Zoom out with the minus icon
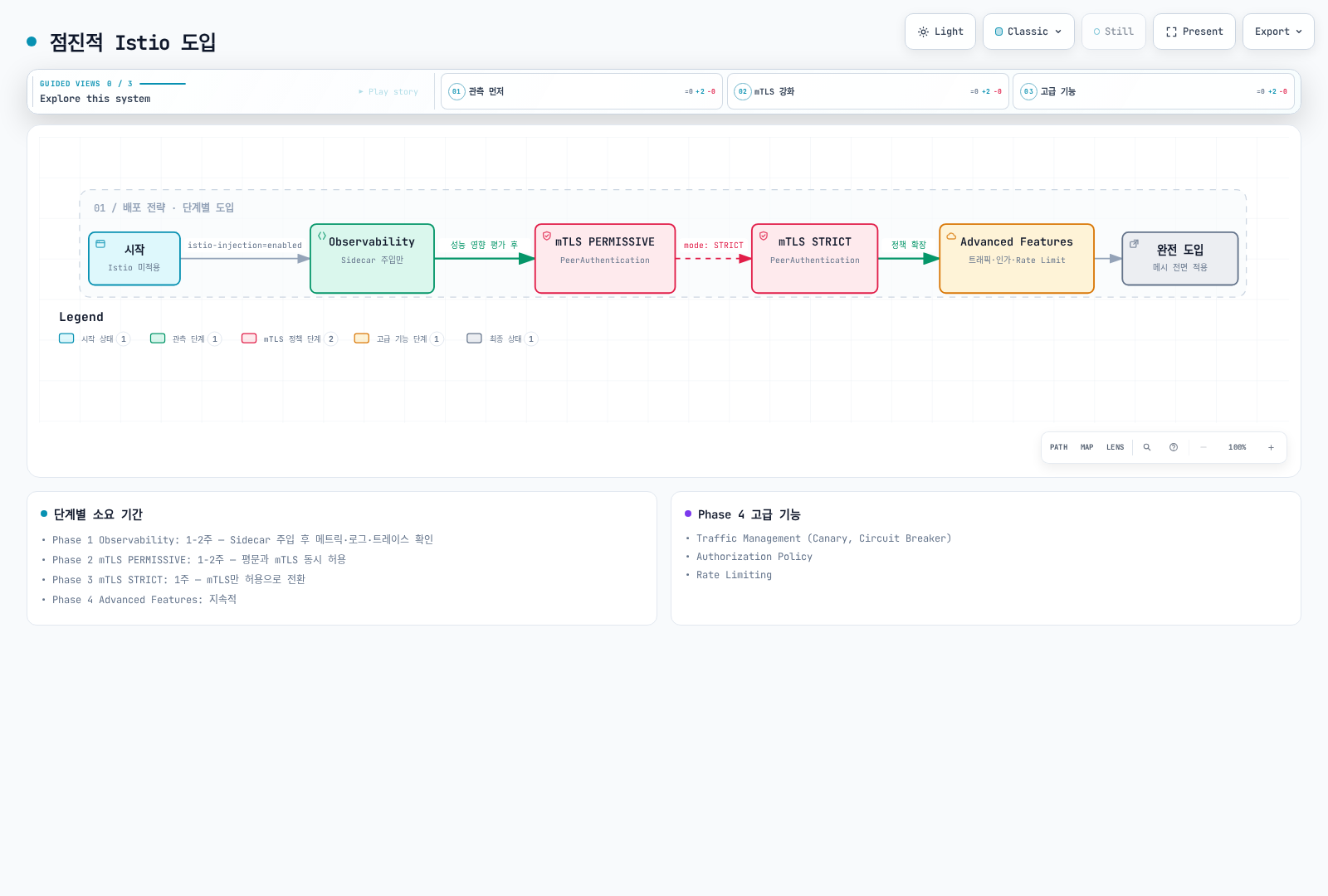 [x=1203, y=447]
